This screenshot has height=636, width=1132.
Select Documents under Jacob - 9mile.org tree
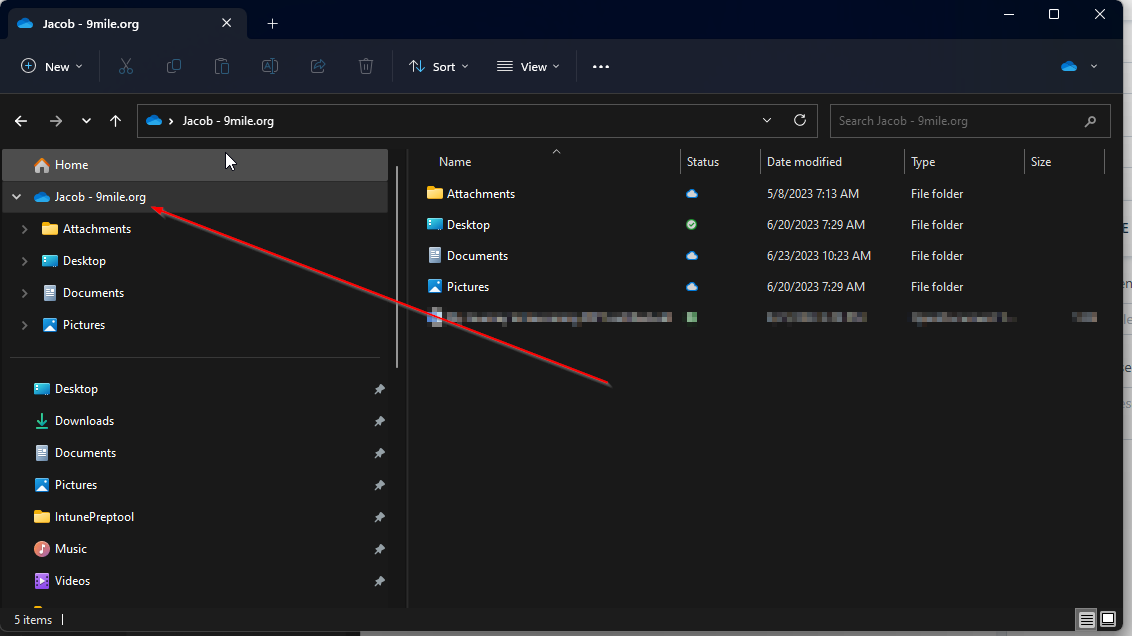pyautogui.click(x=93, y=293)
